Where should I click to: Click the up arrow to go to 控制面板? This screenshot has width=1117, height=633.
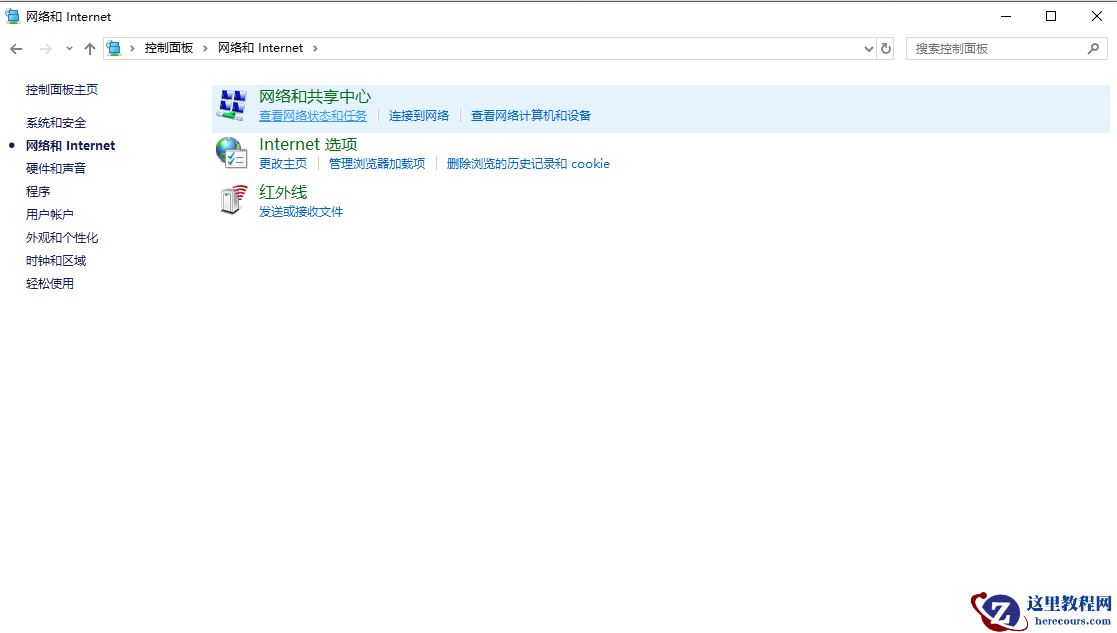pos(89,47)
